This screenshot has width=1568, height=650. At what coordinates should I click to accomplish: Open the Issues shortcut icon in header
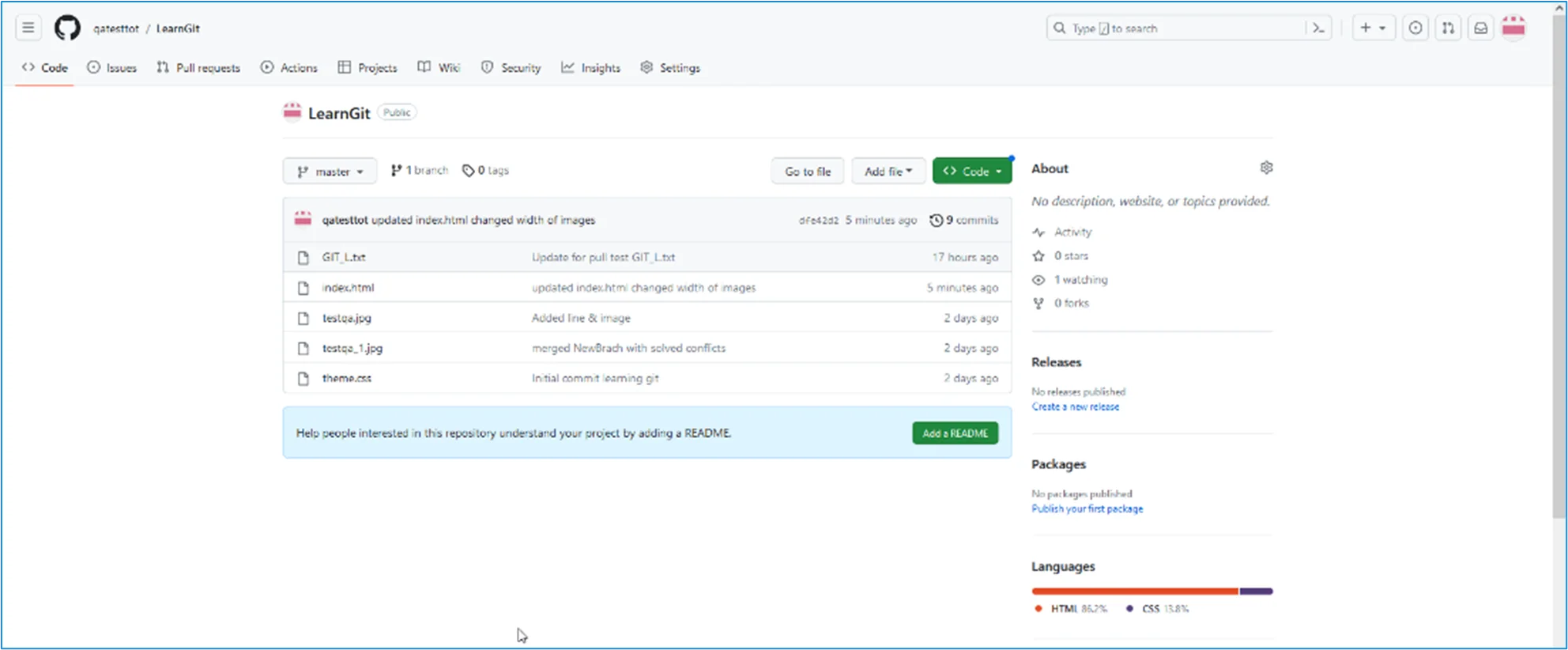[1415, 28]
